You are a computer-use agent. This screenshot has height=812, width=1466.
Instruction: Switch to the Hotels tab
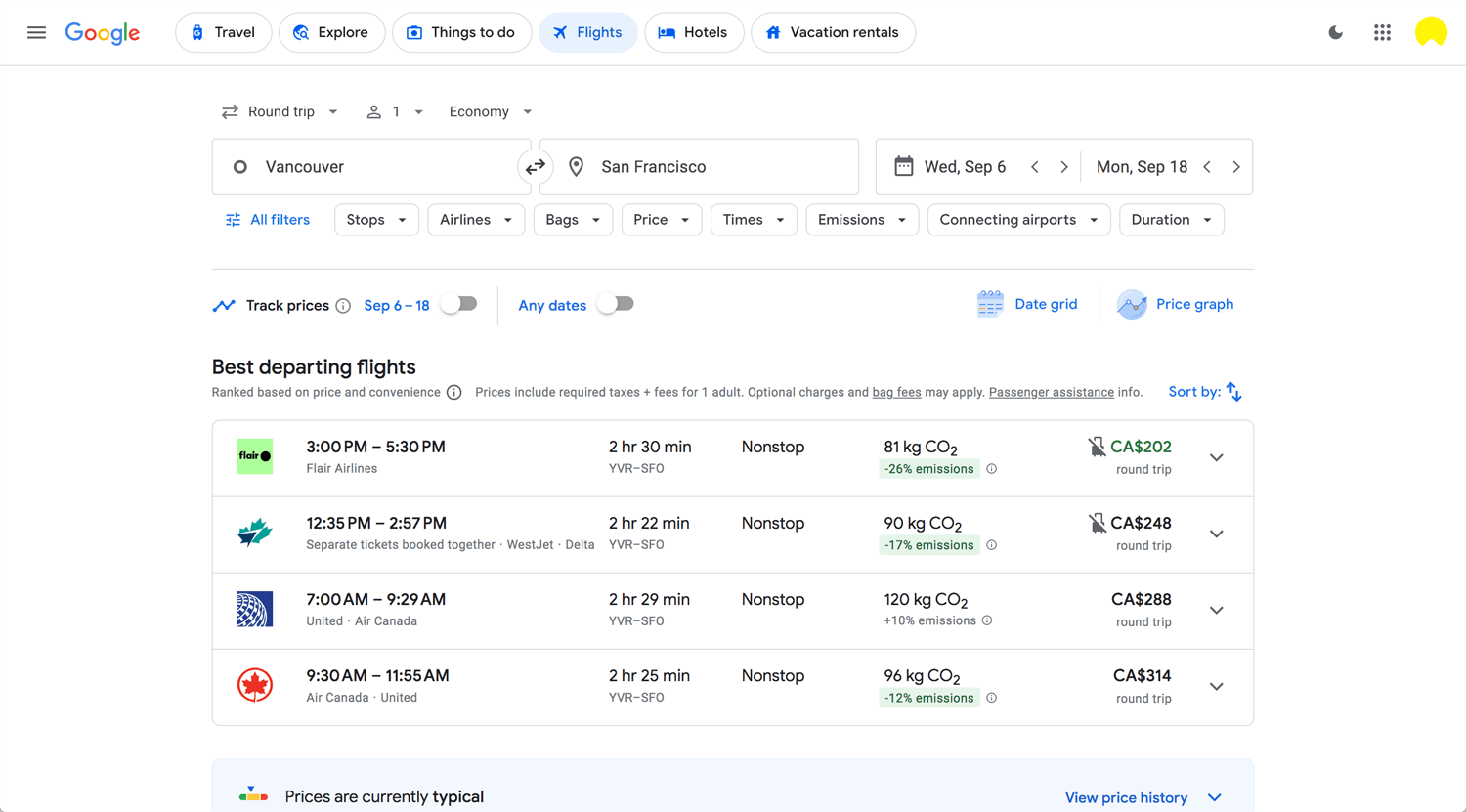694,32
